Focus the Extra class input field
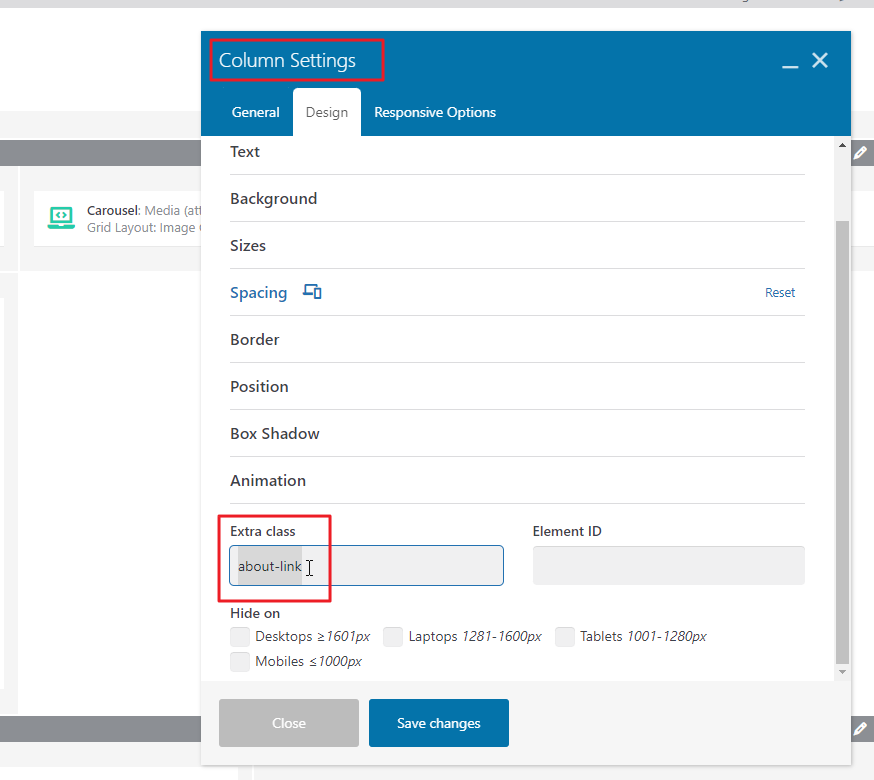Viewport: 874px width, 780px height. (366, 566)
